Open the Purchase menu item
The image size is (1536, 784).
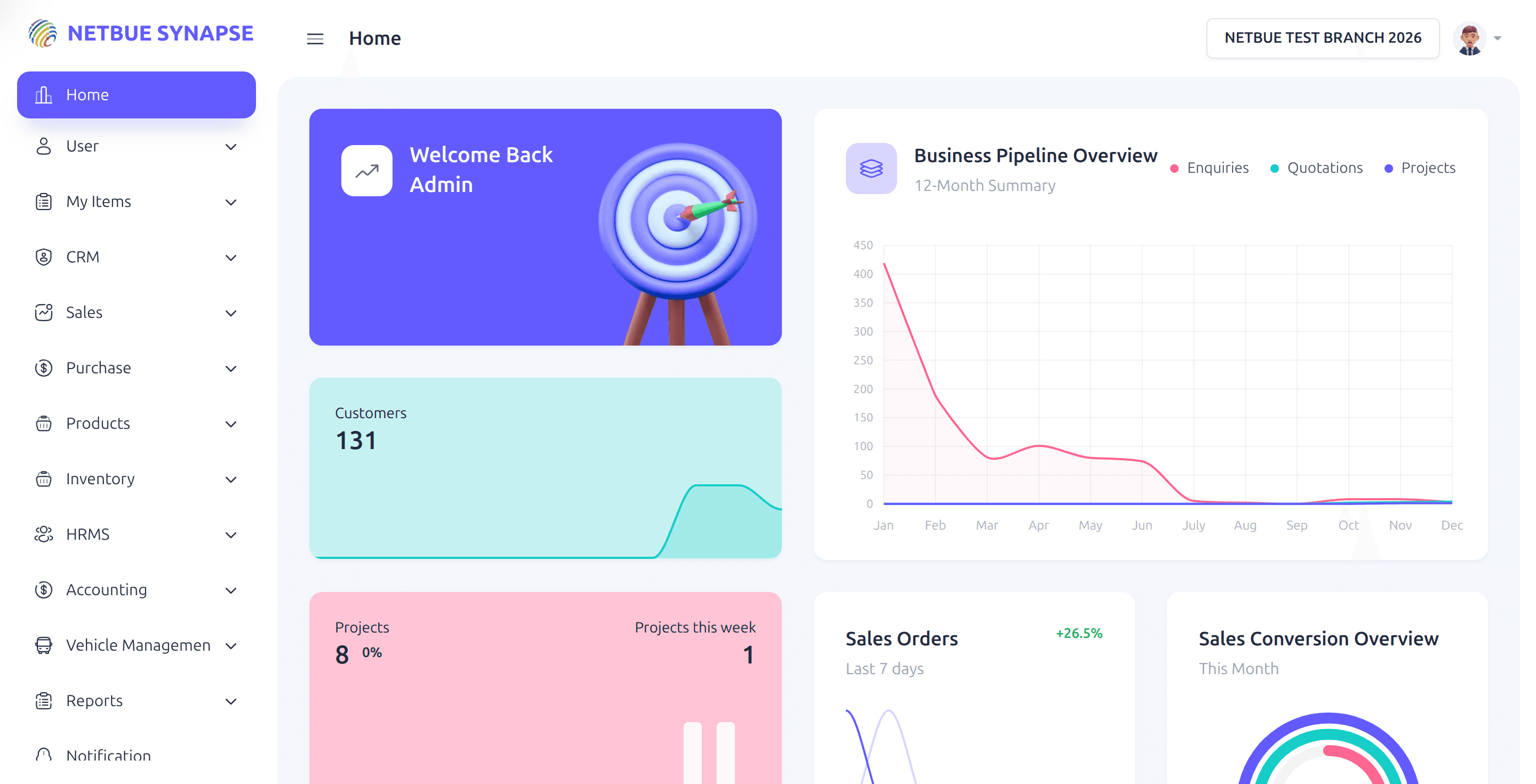pyautogui.click(x=137, y=368)
